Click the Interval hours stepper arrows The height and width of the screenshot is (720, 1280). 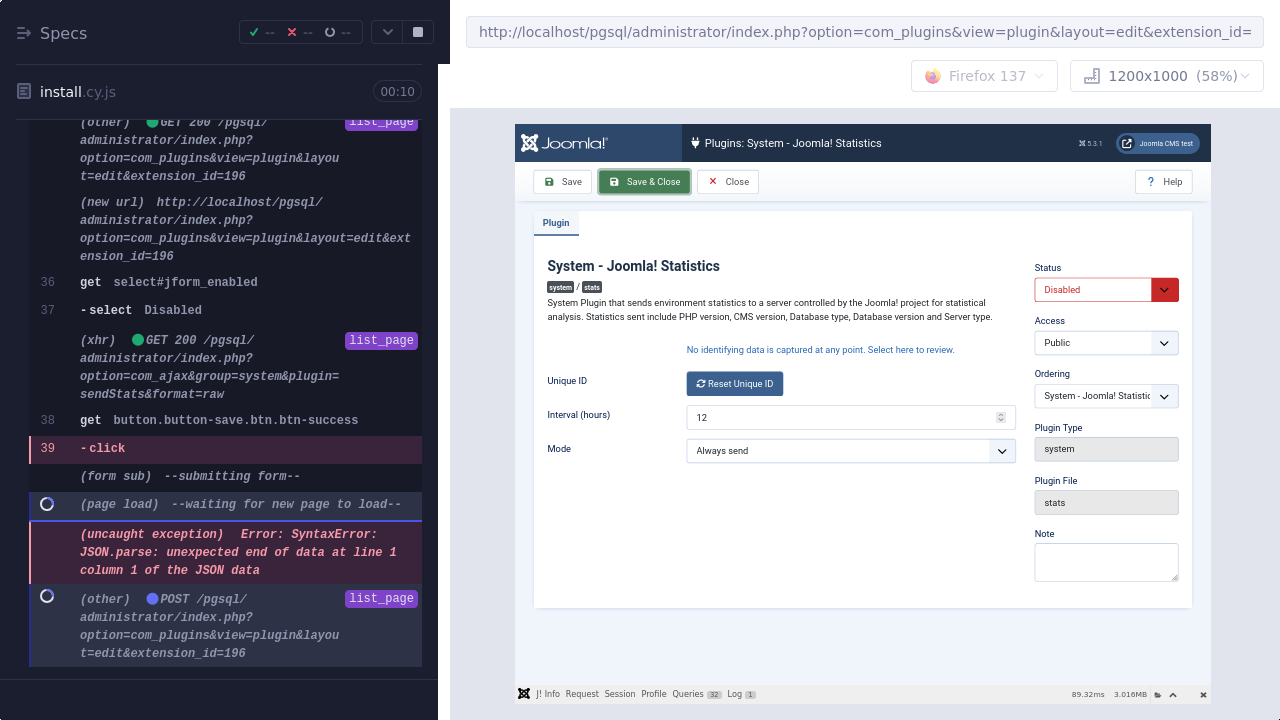pos(1001,418)
